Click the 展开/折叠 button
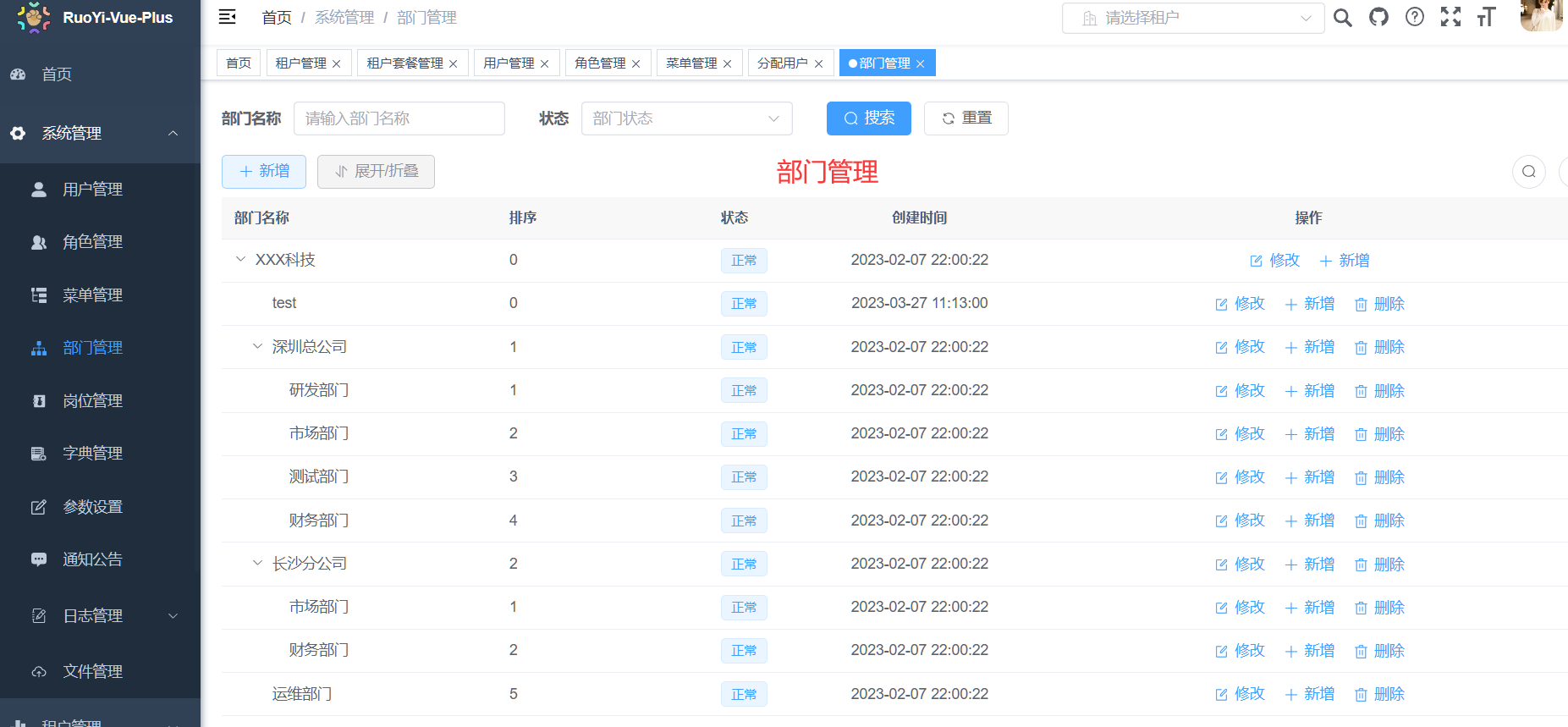The height and width of the screenshot is (727, 1568). click(376, 172)
